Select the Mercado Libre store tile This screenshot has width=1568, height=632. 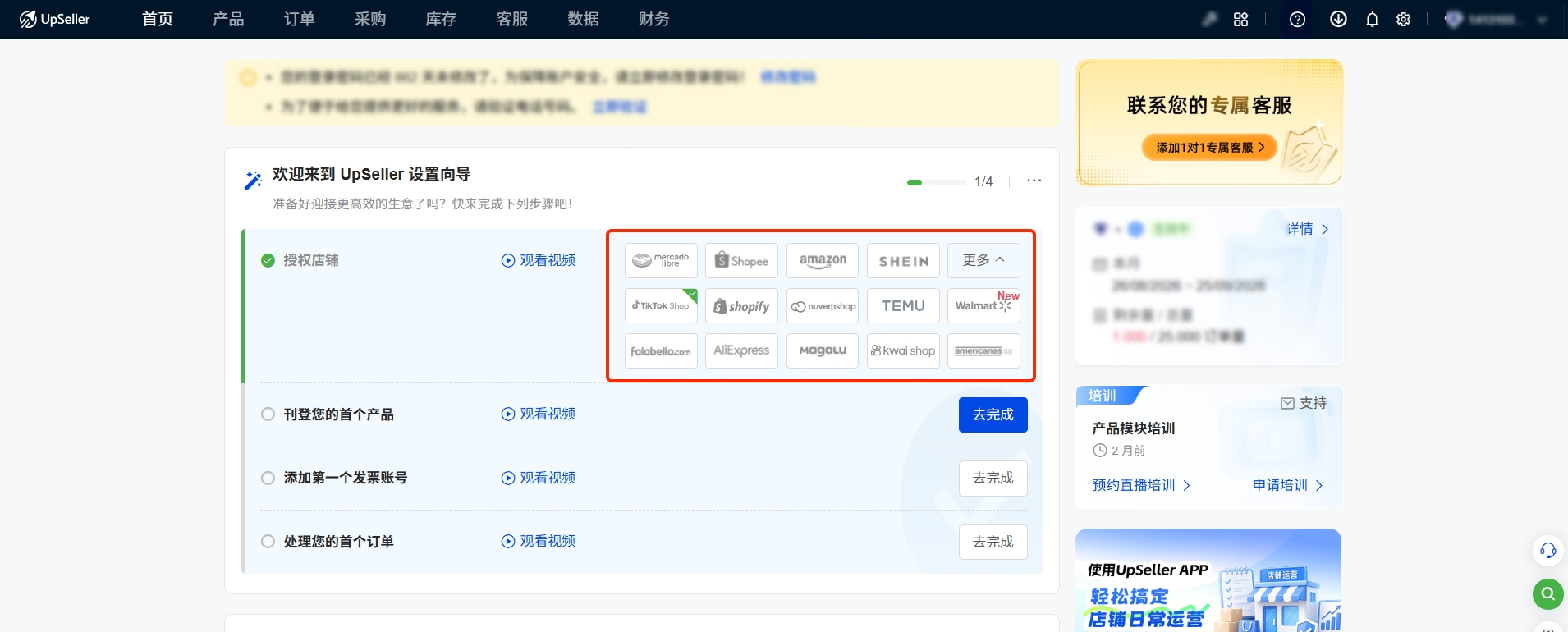point(661,260)
